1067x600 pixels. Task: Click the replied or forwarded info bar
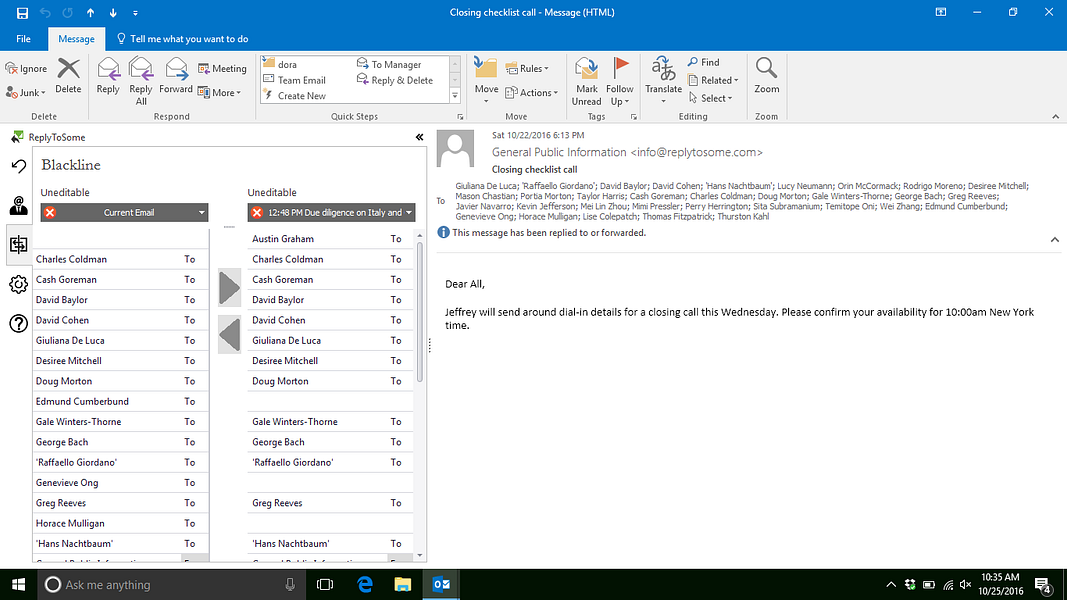click(x=542, y=233)
